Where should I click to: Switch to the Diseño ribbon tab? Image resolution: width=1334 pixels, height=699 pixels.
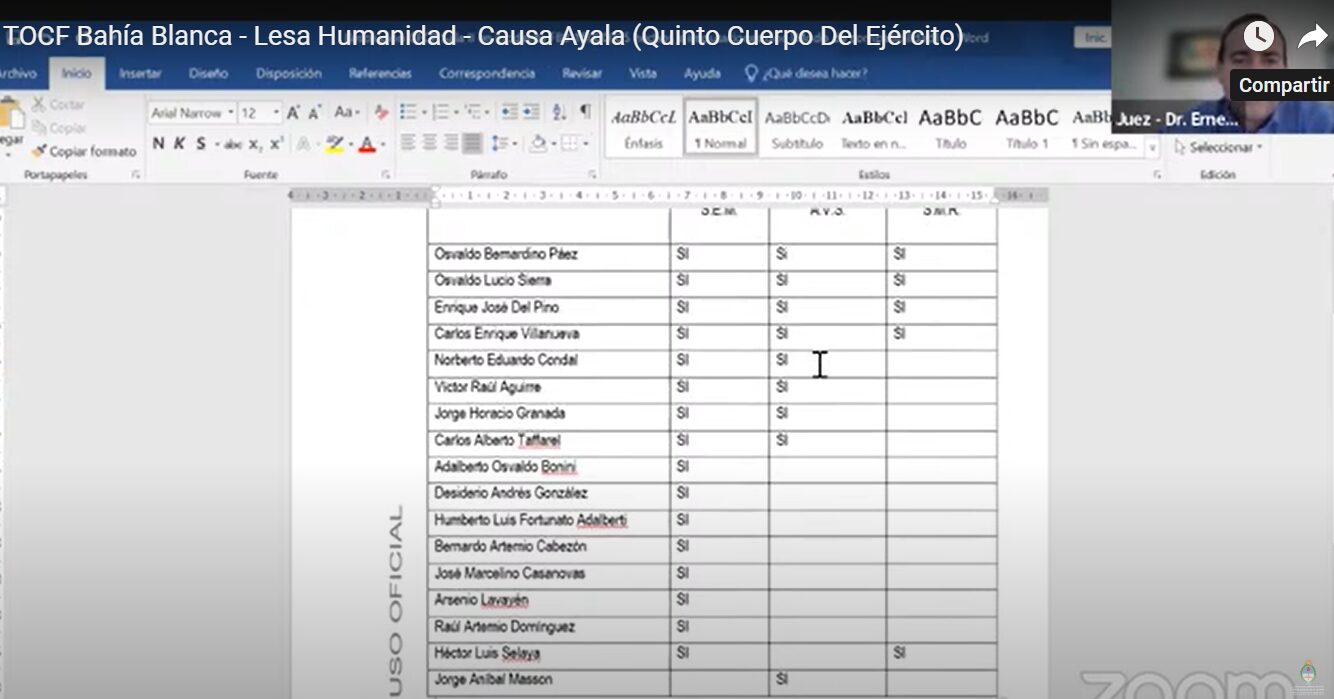pyautogui.click(x=208, y=74)
